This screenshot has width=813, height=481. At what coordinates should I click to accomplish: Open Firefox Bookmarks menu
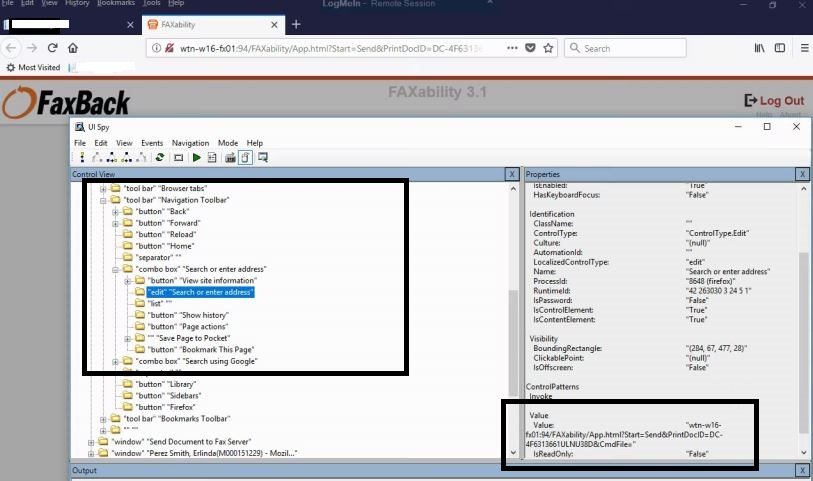[x=116, y=3]
